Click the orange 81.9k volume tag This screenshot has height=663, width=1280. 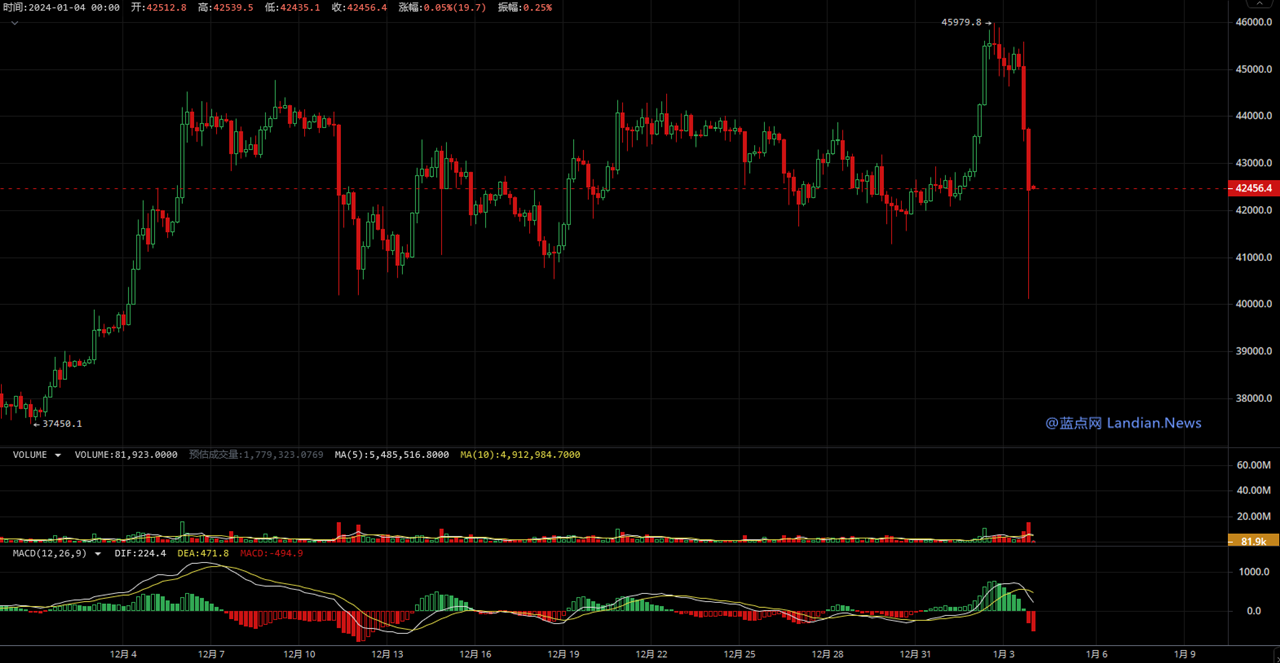pyautogui.click(x=1253, y=541)
